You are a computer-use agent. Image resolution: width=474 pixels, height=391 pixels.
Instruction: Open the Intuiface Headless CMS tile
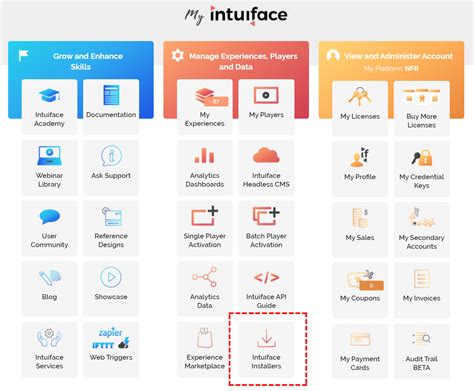point(266,168)
